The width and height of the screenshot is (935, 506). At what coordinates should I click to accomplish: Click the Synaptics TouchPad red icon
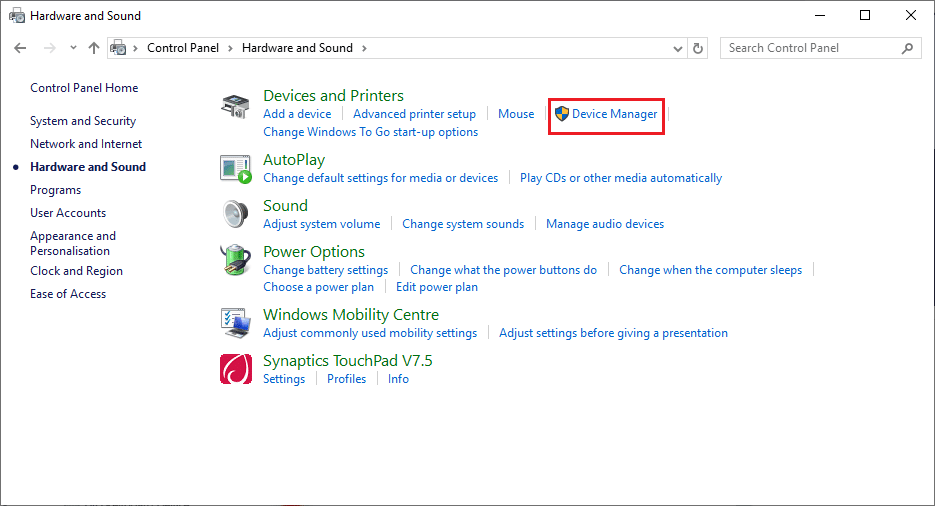235,369
